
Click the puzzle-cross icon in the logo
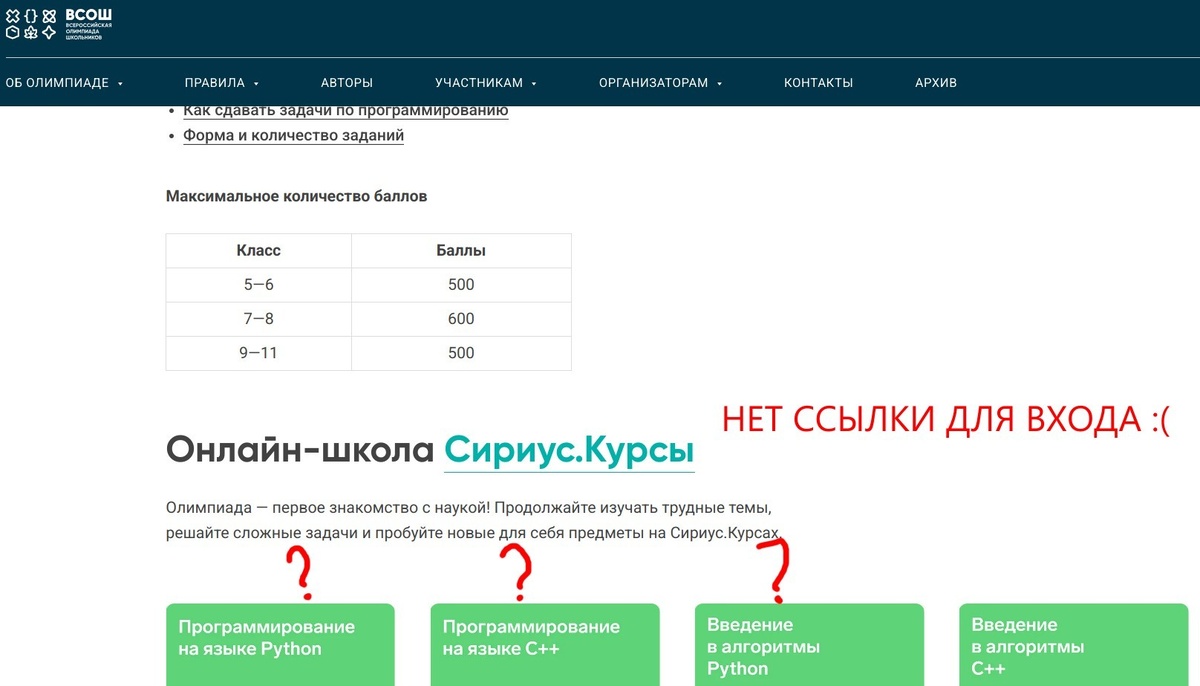(13, 16)
